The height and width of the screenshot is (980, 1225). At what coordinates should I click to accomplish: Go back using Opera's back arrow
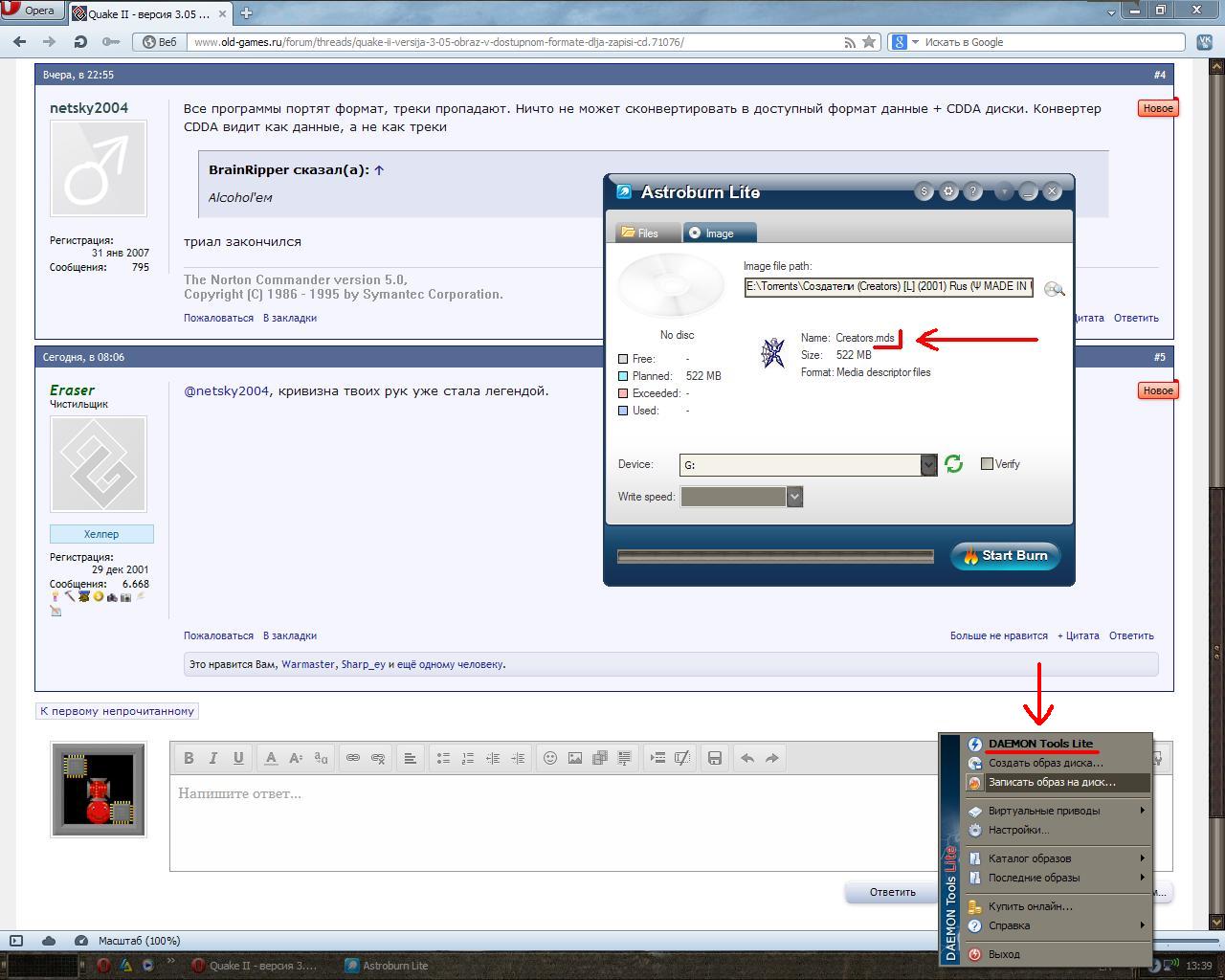click(19, 42)
